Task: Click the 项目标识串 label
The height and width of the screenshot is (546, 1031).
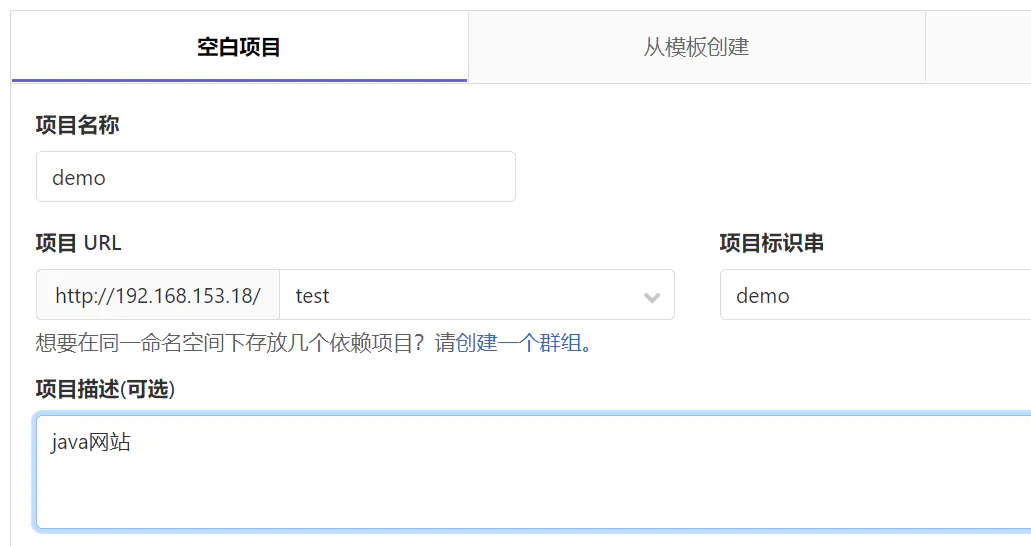Action: click(771, 243)
